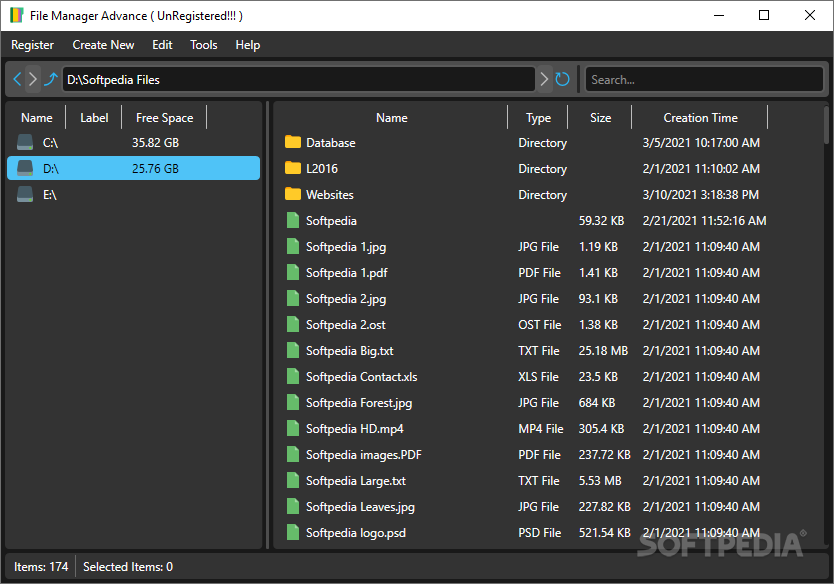
Task: Click the Softpedia 2.ost file icon
Action: tap(293, 324)
